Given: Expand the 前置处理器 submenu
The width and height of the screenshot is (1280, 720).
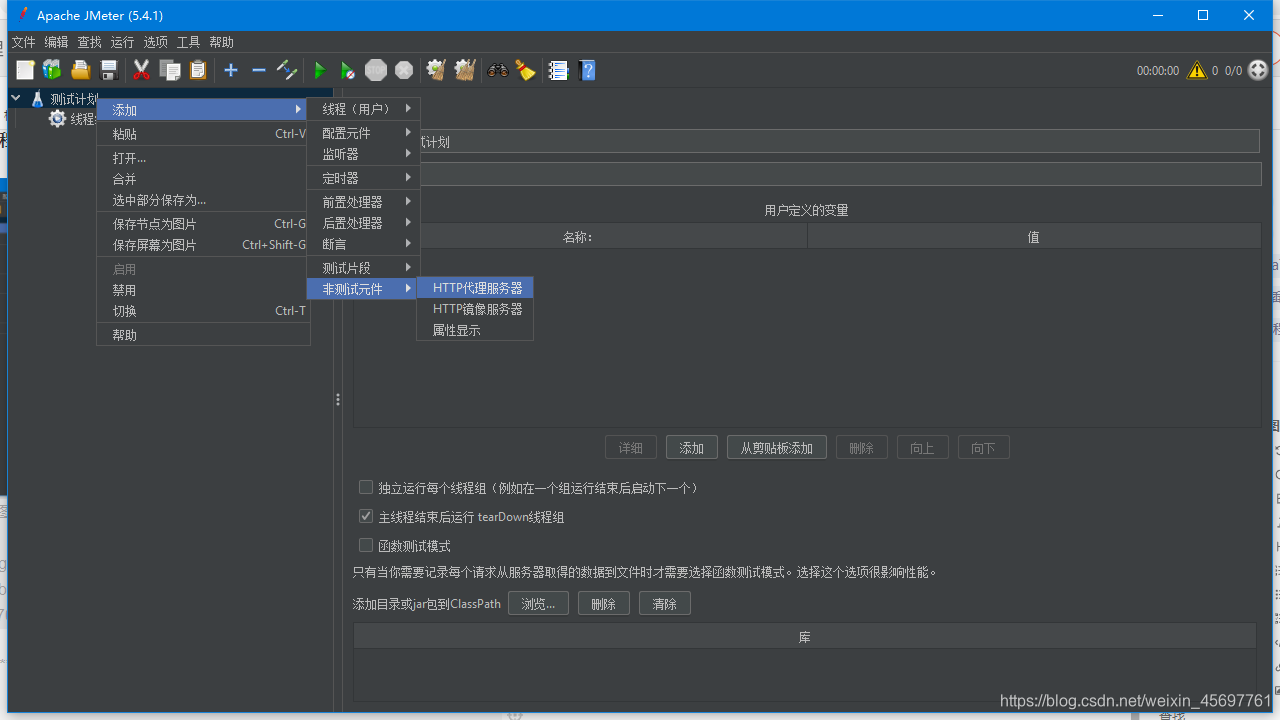Looking at the screenshot, I should pyautogui.click(x=364, y=202).
